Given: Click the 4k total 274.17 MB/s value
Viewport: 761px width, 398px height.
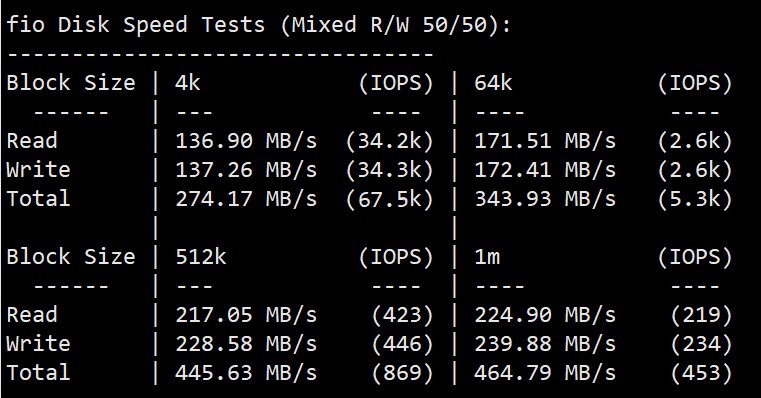Looking at the screenshot, I should click(x=246, y=199).
